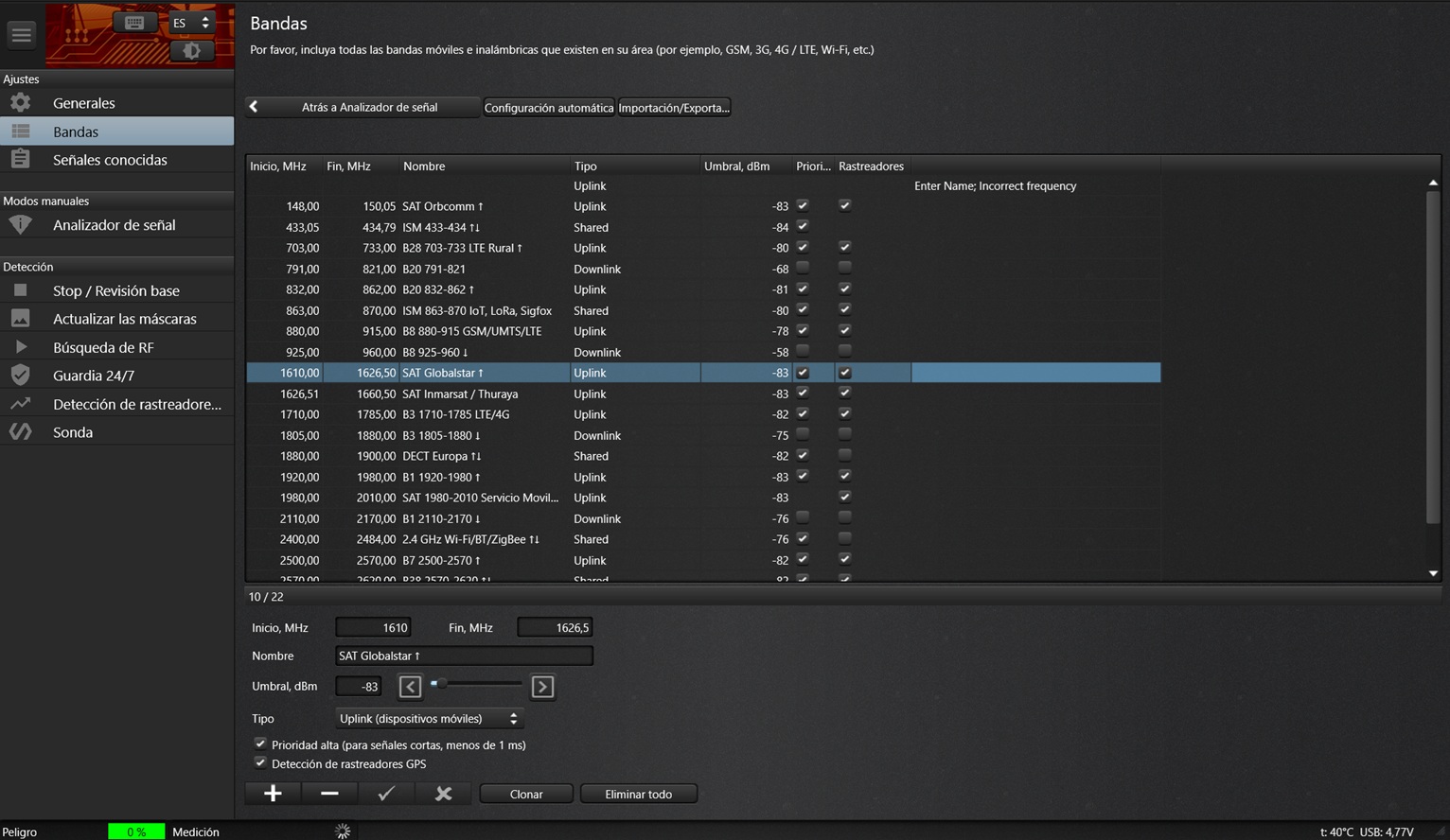This screenshot has width=1450, height=840.
Task: Toggle priority checkbox for 2.4 GHz Wi-Fi row
Action: [803, 538]
